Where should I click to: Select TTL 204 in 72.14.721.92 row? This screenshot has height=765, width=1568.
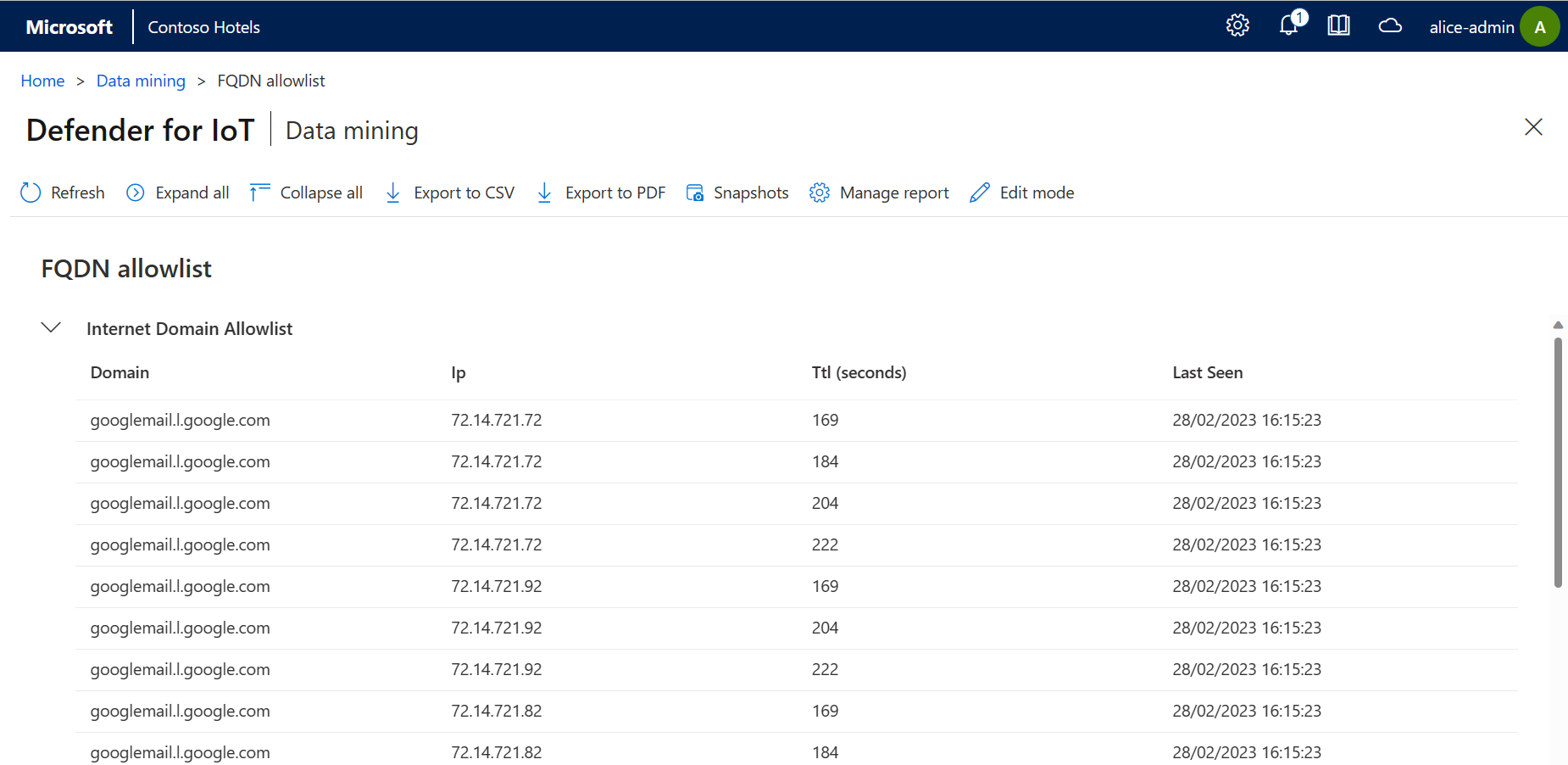pos(825,628)
